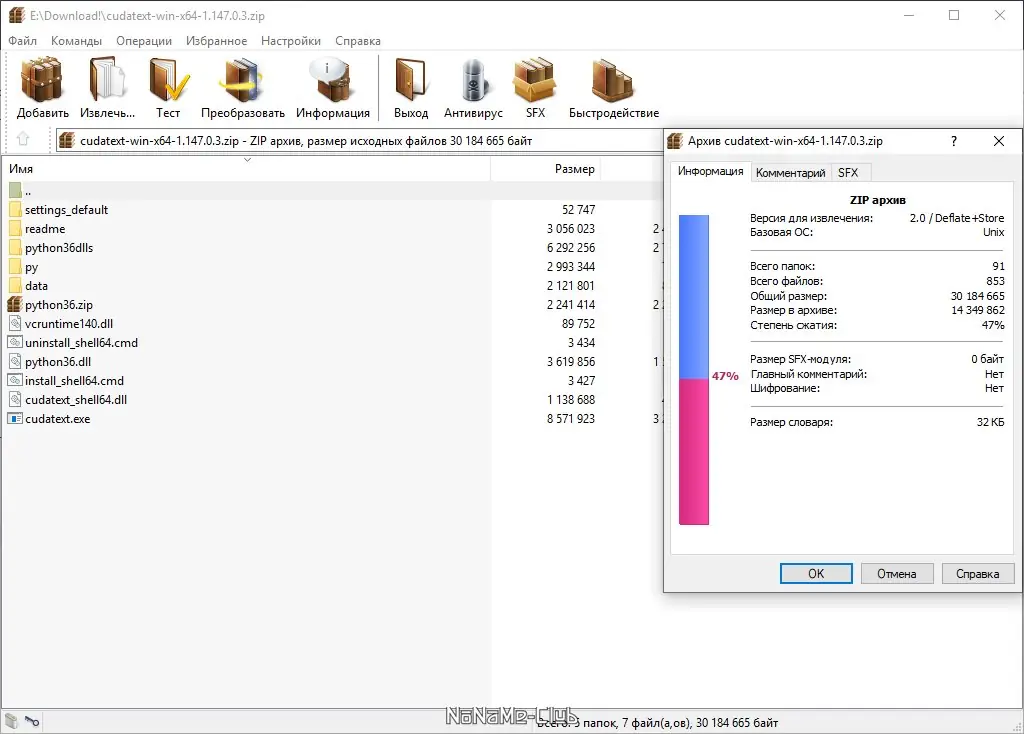This screenshot has height=734, width=1024.
Task: Open the Файл menu
Action: pos(22,40)
